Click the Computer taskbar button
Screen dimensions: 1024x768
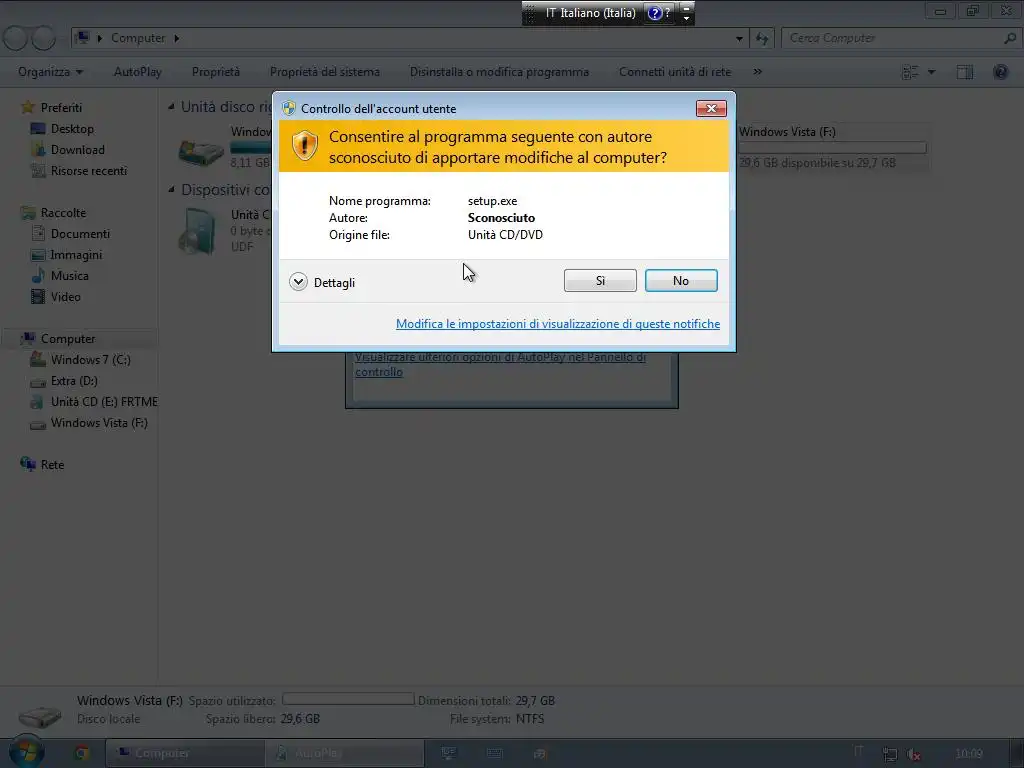pyautogui.click(x=185, y=753)
